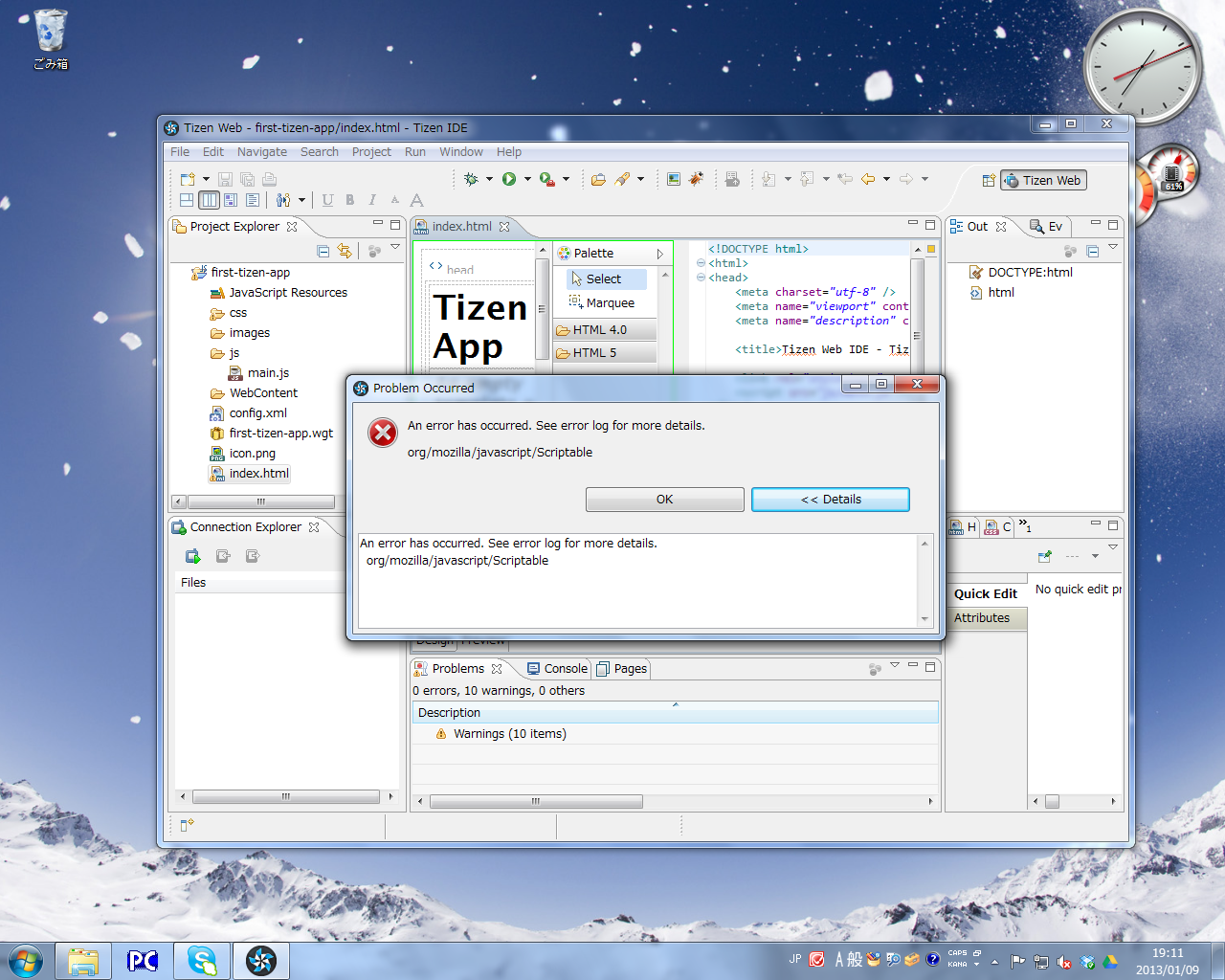The height and width of the screenshot is (980, 1225).
Task: Click the green Run button icon
Action: tap(509, 179)
